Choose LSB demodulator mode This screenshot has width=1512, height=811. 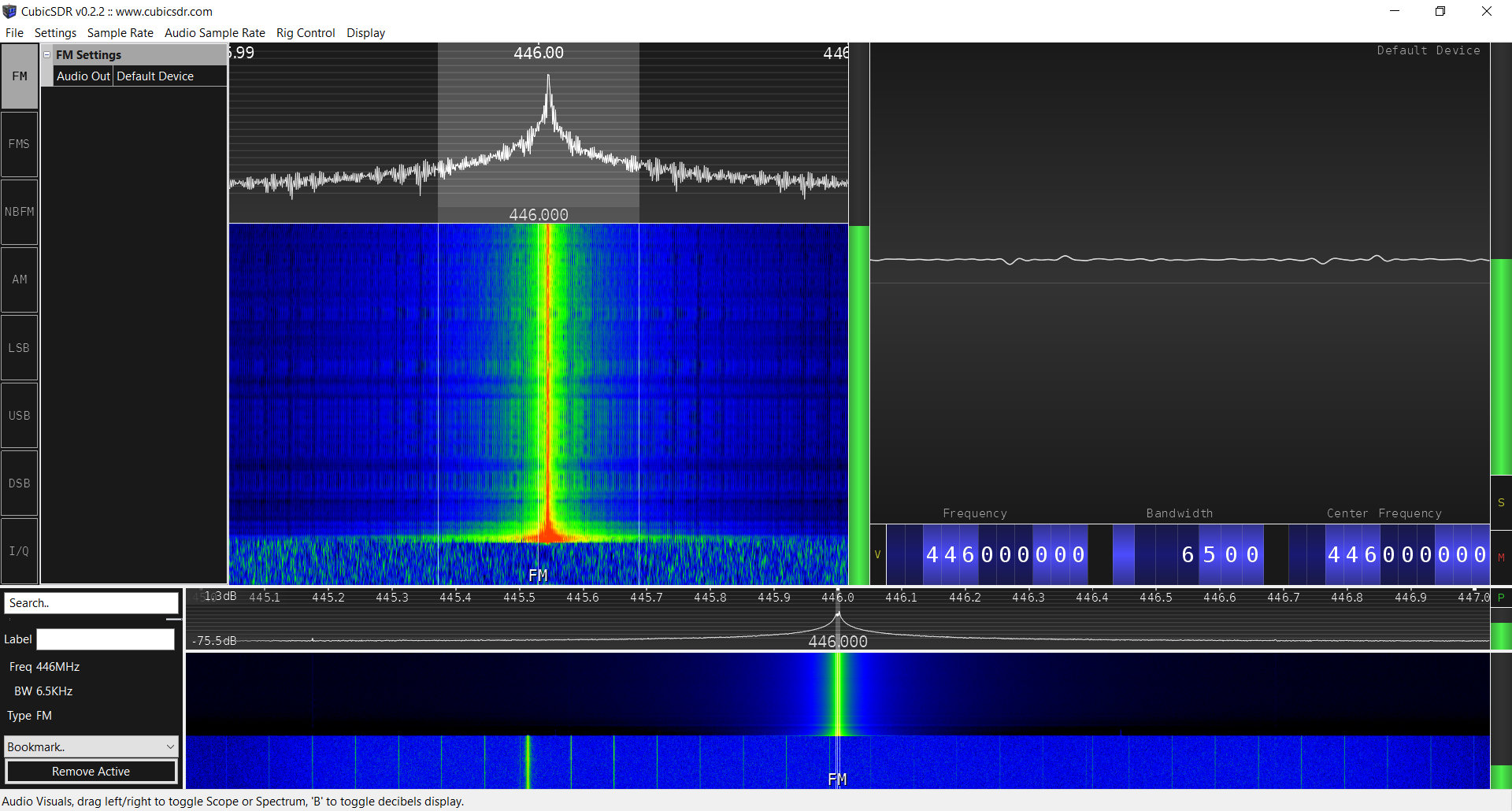tap(19, 347)
